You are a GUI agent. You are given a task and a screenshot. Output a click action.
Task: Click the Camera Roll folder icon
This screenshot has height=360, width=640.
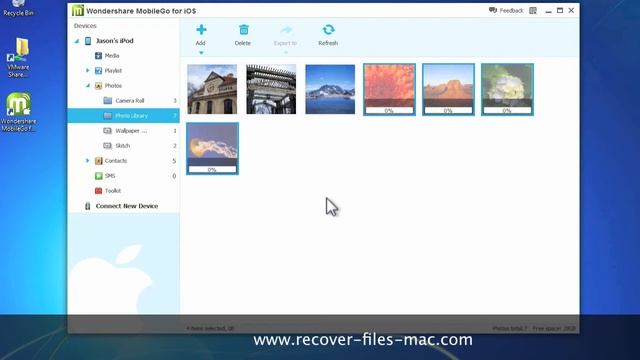coord(108,100)
